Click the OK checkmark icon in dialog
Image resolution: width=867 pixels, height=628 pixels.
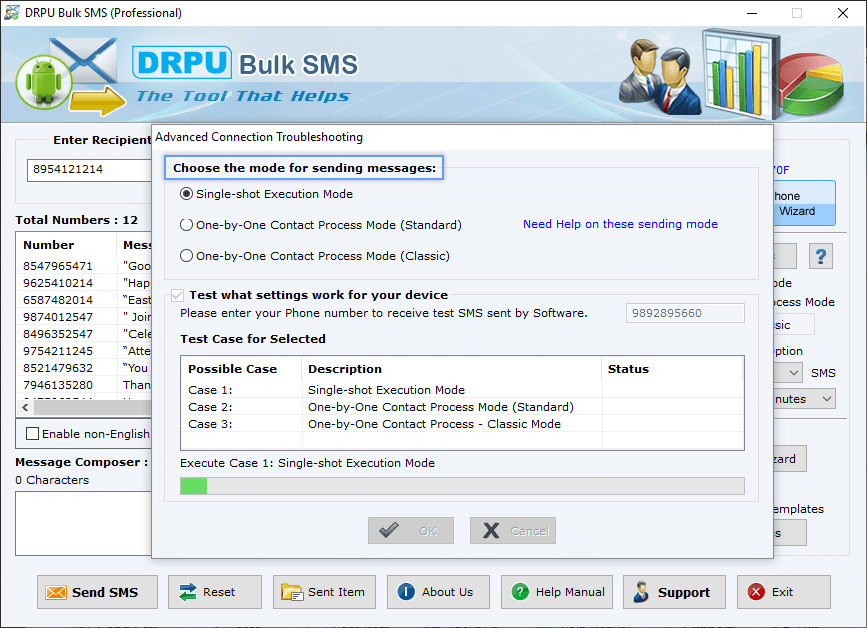(x=389, y=531)
